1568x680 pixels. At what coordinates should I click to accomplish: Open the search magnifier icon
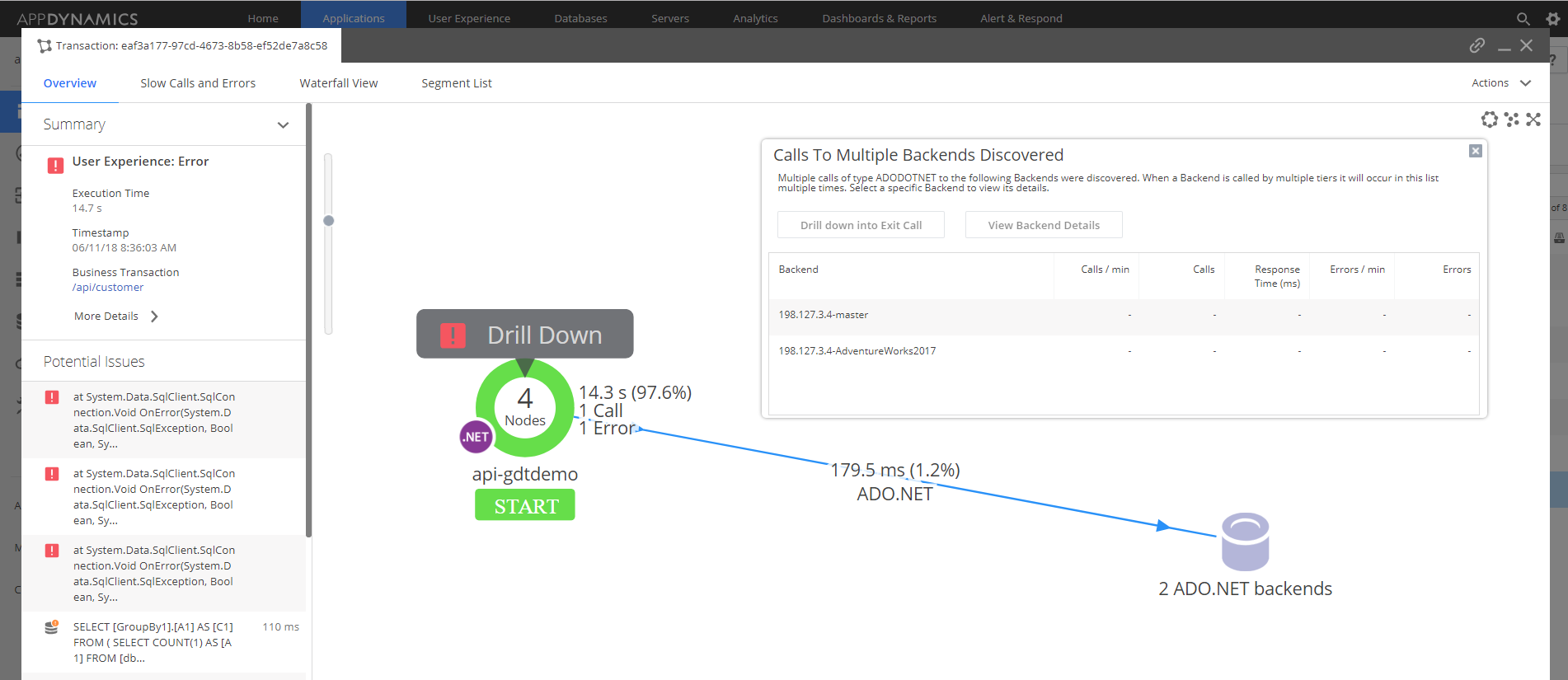click(1523, 18)
